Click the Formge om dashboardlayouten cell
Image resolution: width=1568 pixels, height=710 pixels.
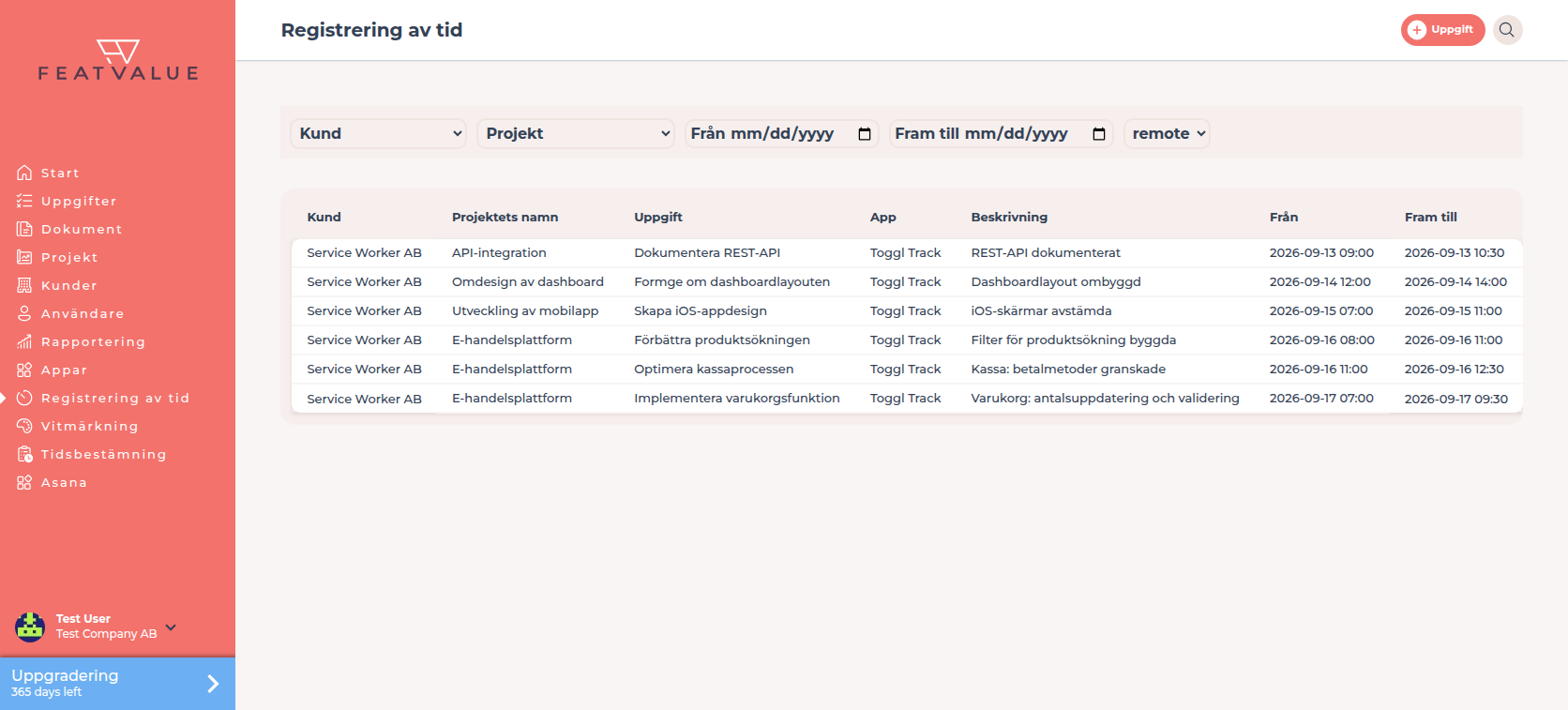[731, 281]
